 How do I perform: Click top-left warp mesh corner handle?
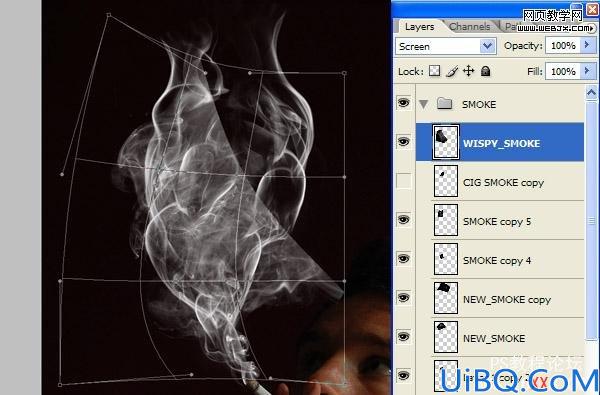click(x=109, y=15)
